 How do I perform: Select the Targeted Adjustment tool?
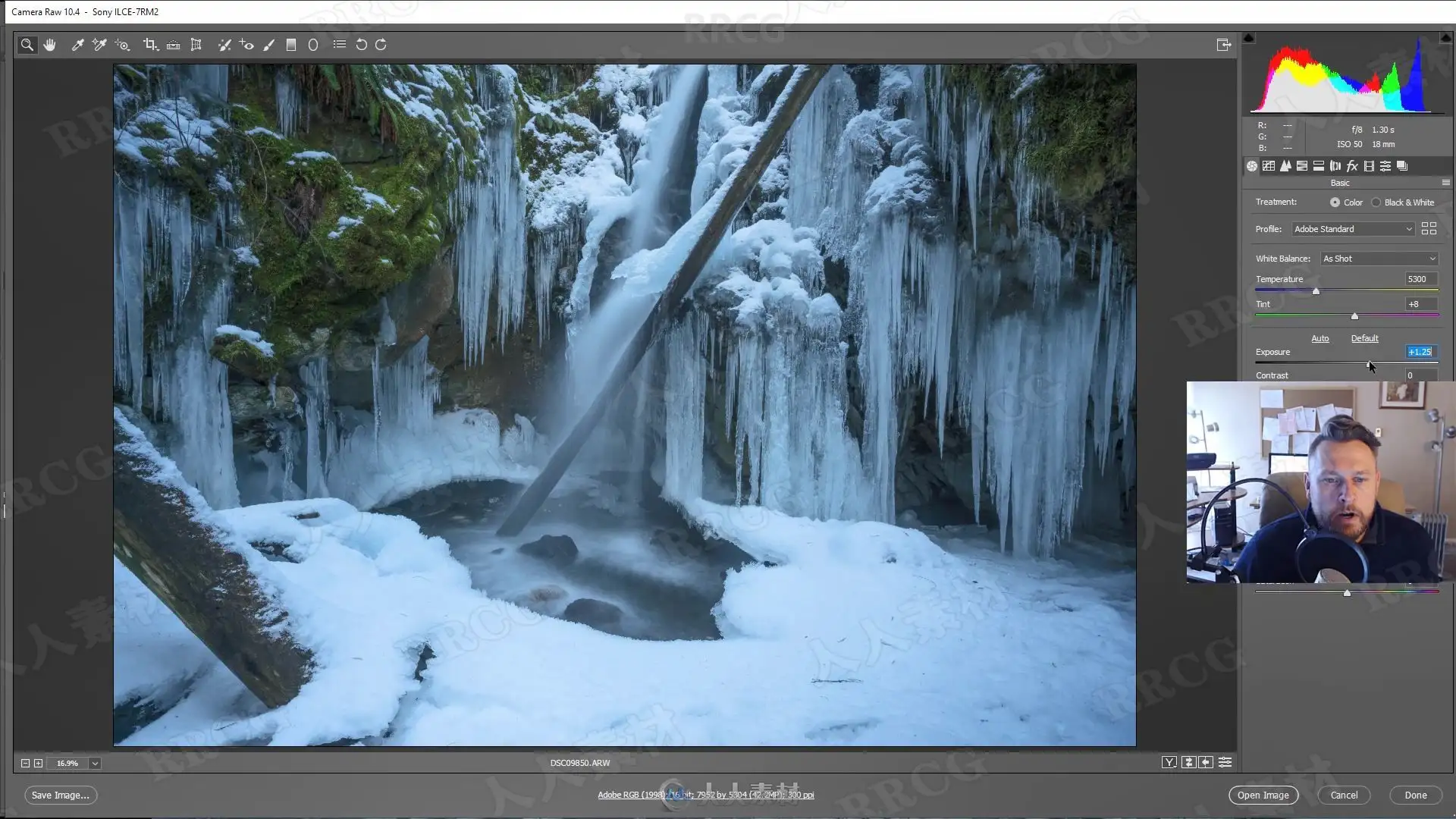pyautogui.click(x=122, y=45)
